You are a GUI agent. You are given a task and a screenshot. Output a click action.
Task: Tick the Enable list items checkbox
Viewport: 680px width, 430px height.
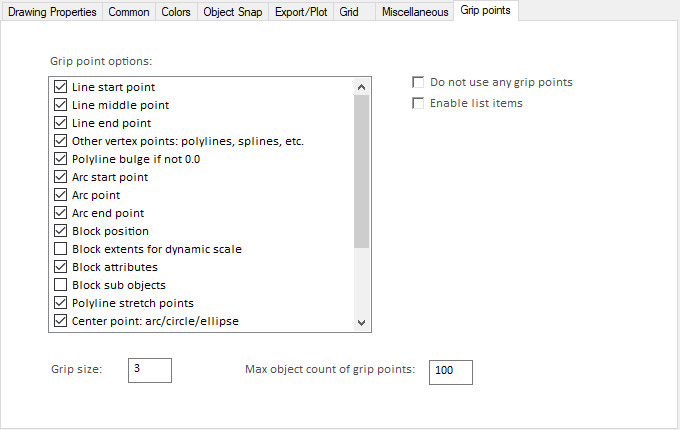click(419, 103)
